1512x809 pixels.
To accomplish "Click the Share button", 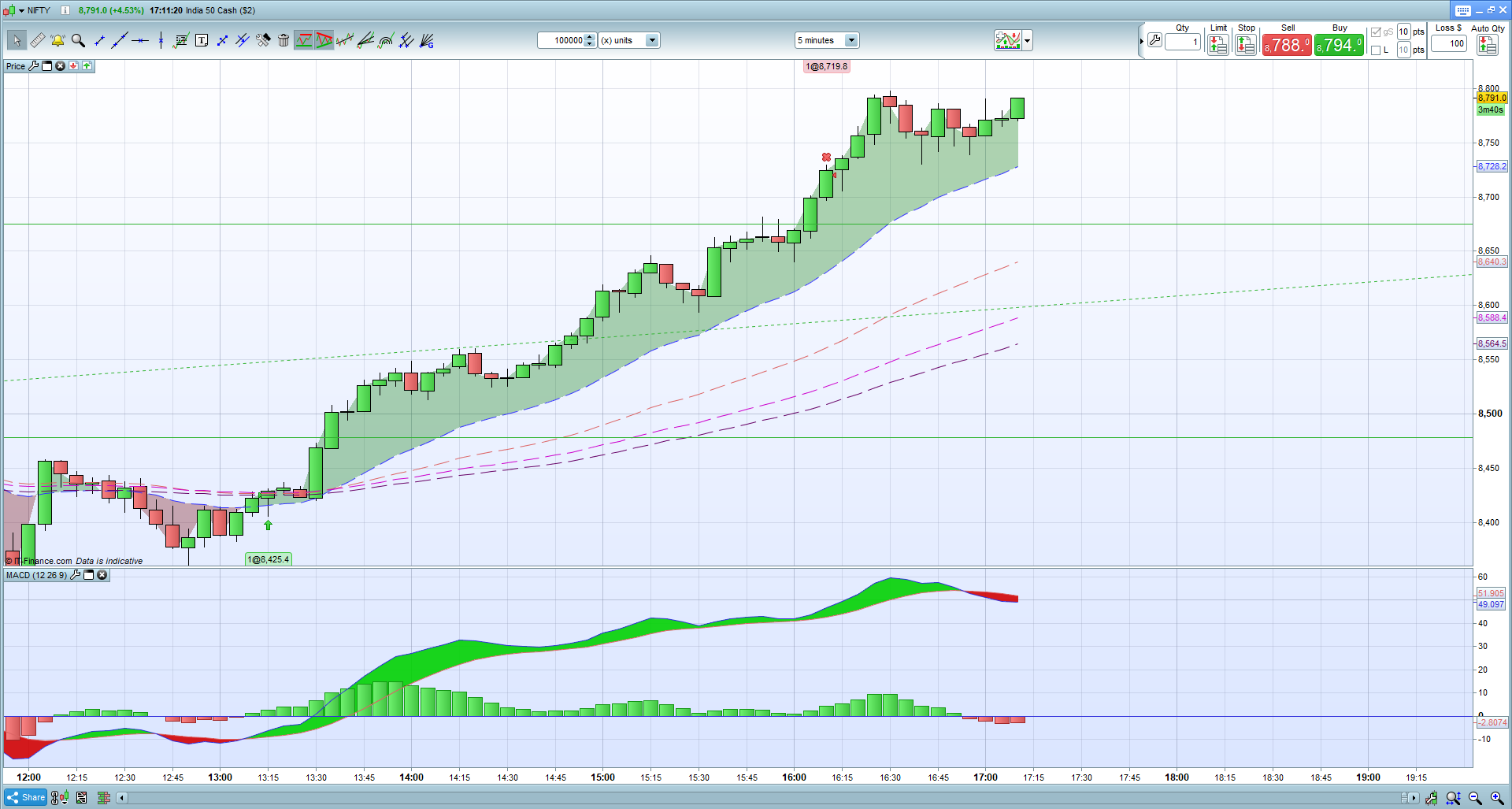I will [x=26, y=798].
